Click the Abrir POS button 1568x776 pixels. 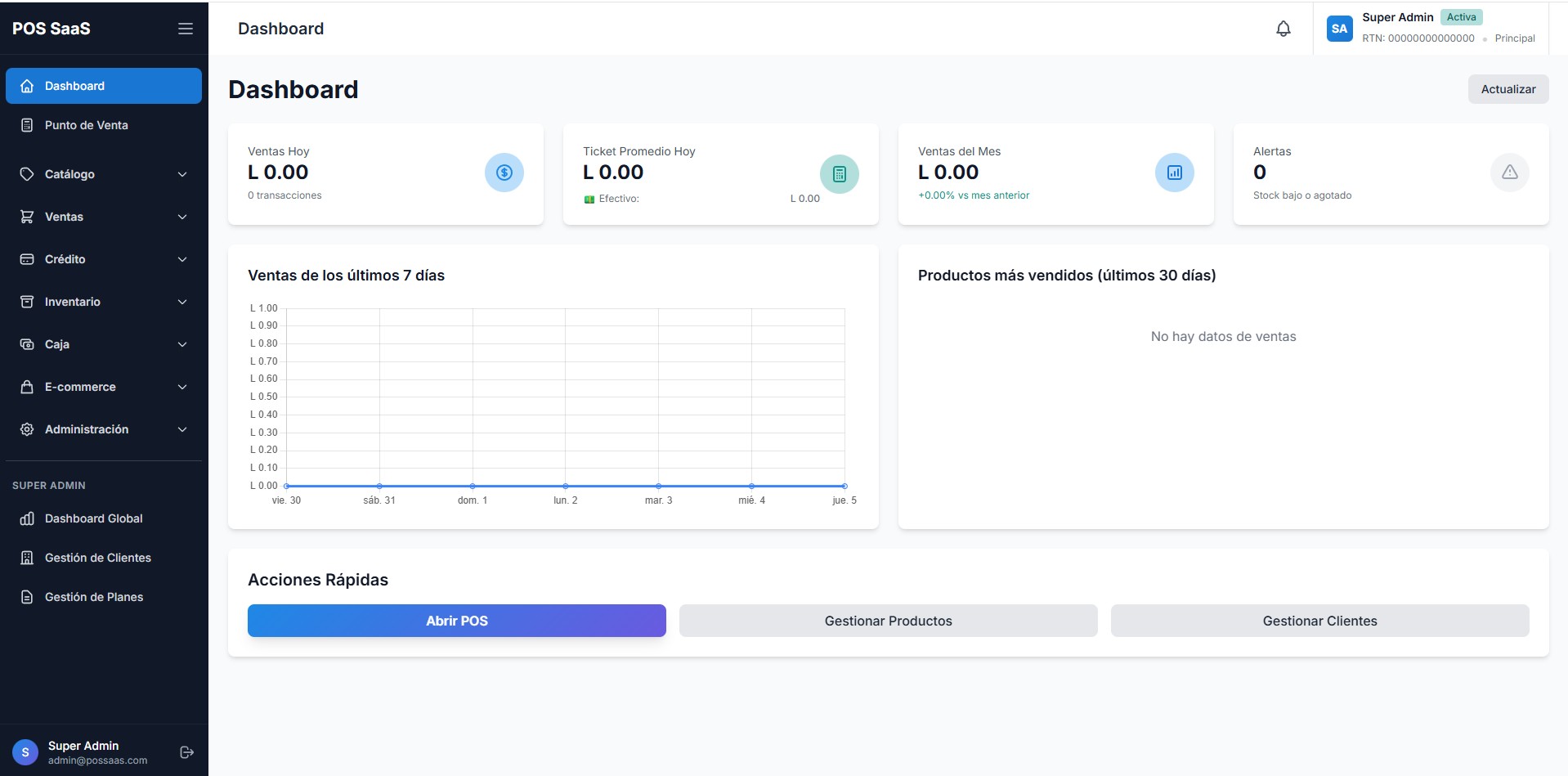point(456,621)
